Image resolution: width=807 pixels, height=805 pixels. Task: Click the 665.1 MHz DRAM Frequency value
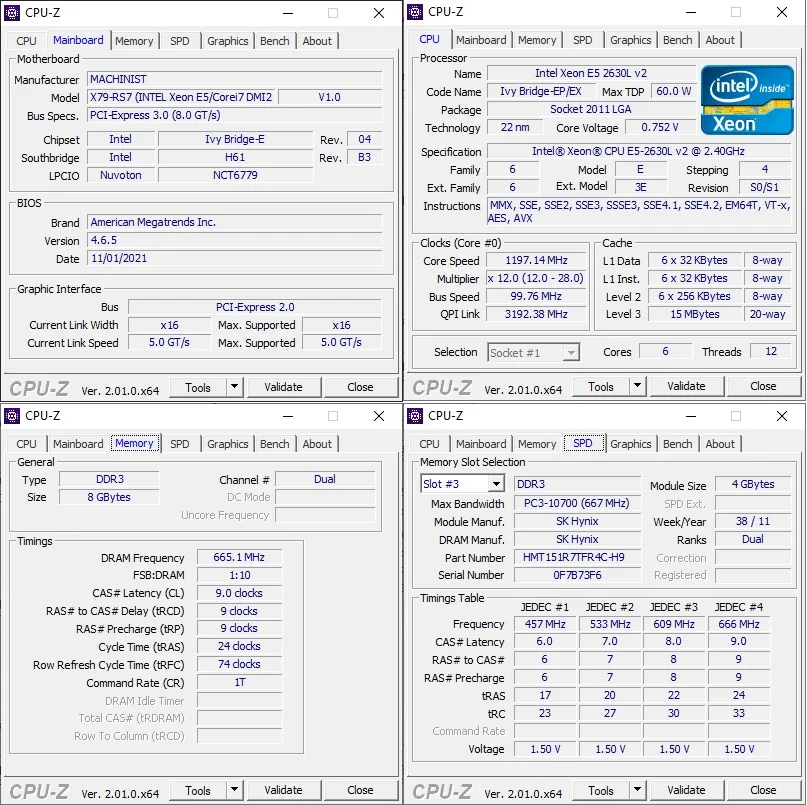(239, 557)
